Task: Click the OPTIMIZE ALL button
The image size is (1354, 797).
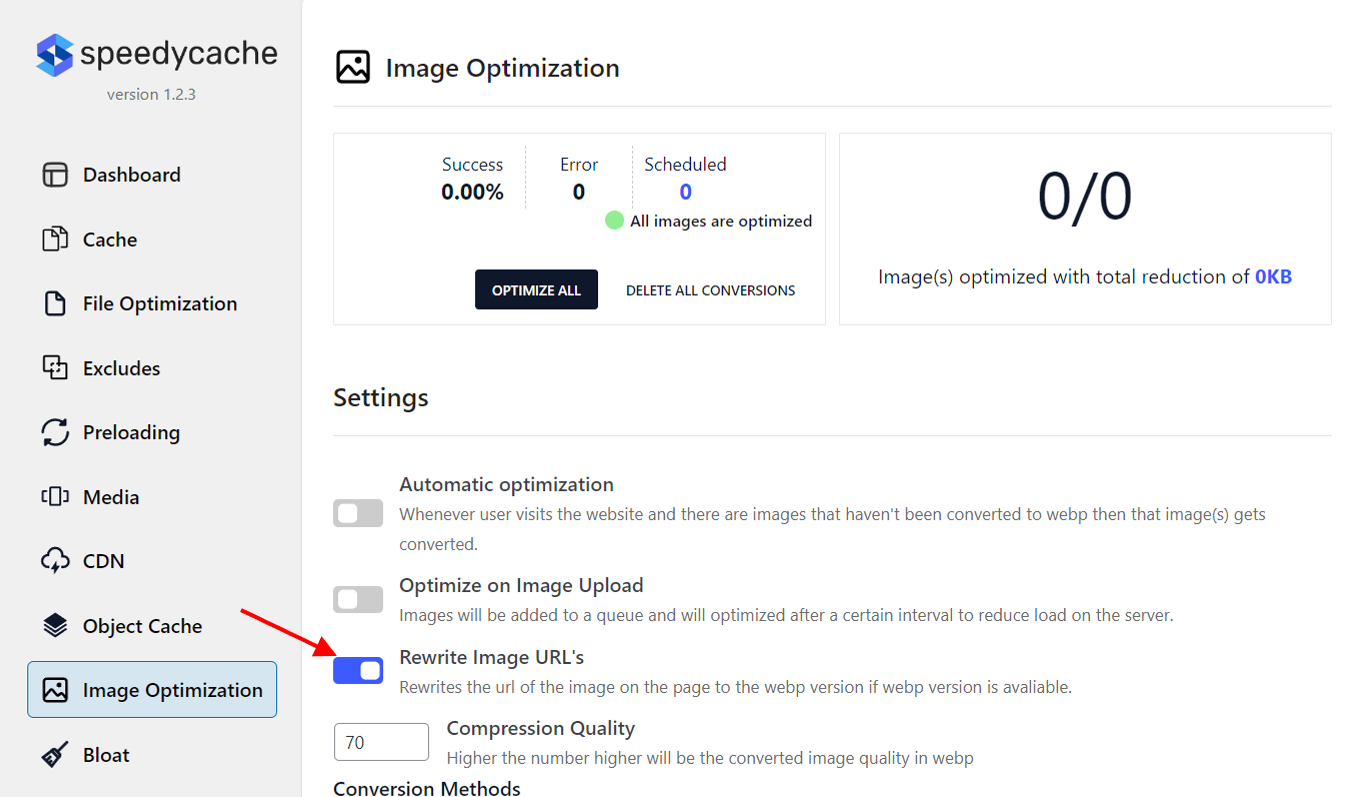Action: point(536,290)
